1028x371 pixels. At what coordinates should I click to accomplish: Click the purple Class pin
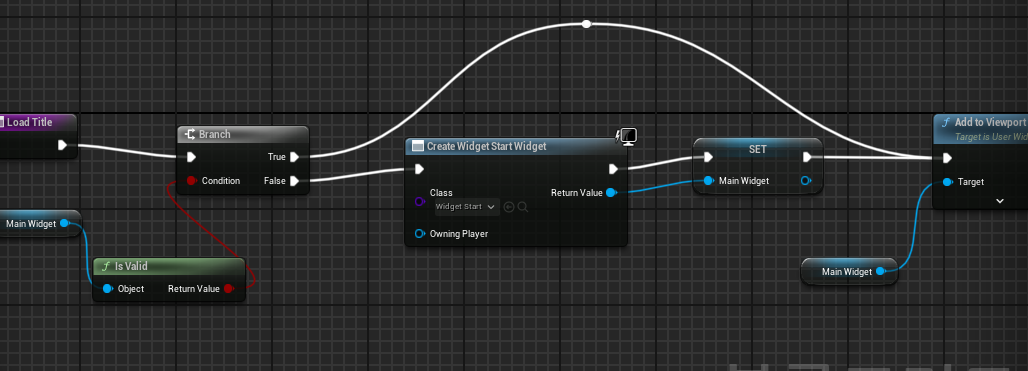point(420,201)
